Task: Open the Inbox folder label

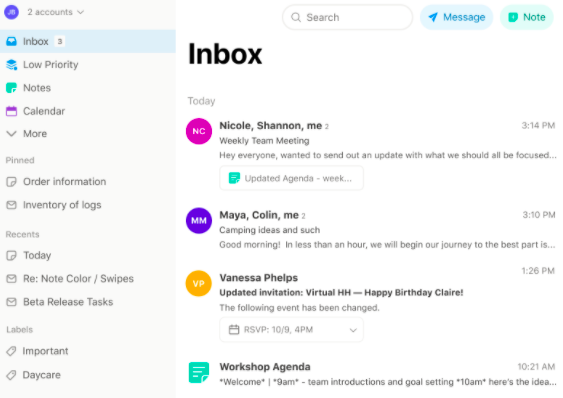Action: pyautogui.click(x=36, y=41)
